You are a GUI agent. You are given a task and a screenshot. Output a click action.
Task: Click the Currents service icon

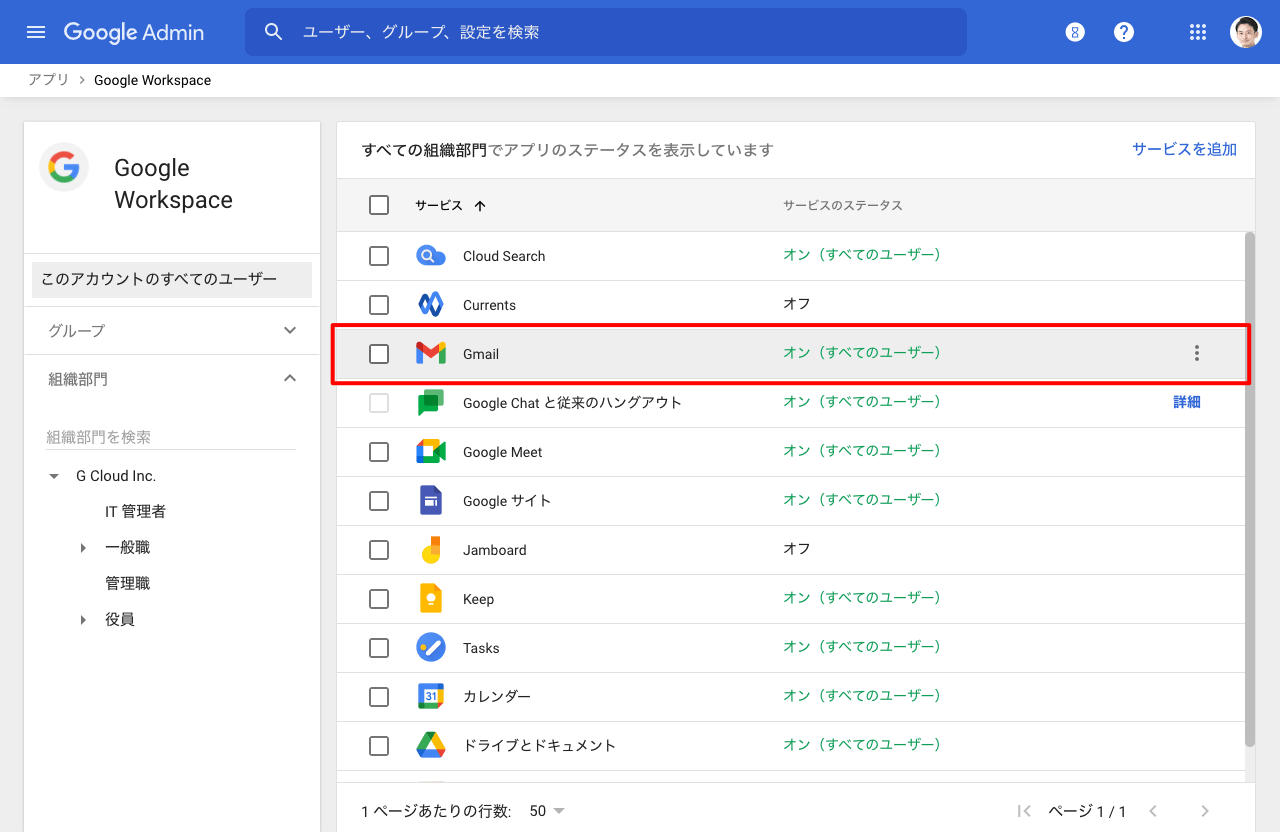[430, 305]
